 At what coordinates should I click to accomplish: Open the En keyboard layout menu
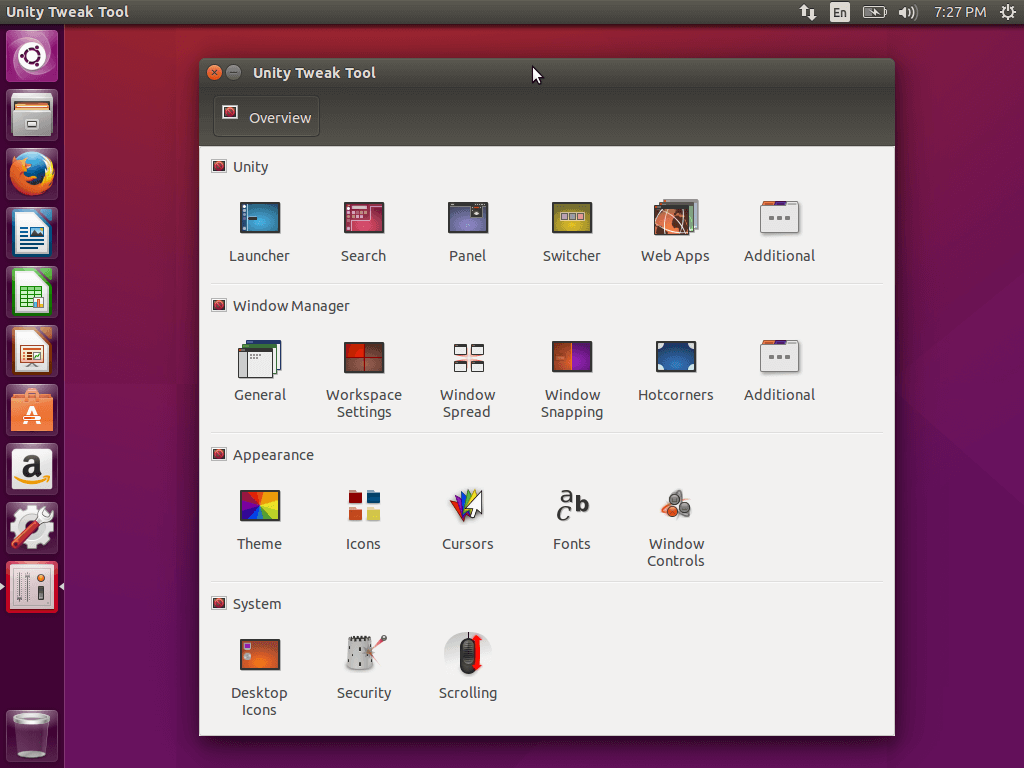click(840, 12)
